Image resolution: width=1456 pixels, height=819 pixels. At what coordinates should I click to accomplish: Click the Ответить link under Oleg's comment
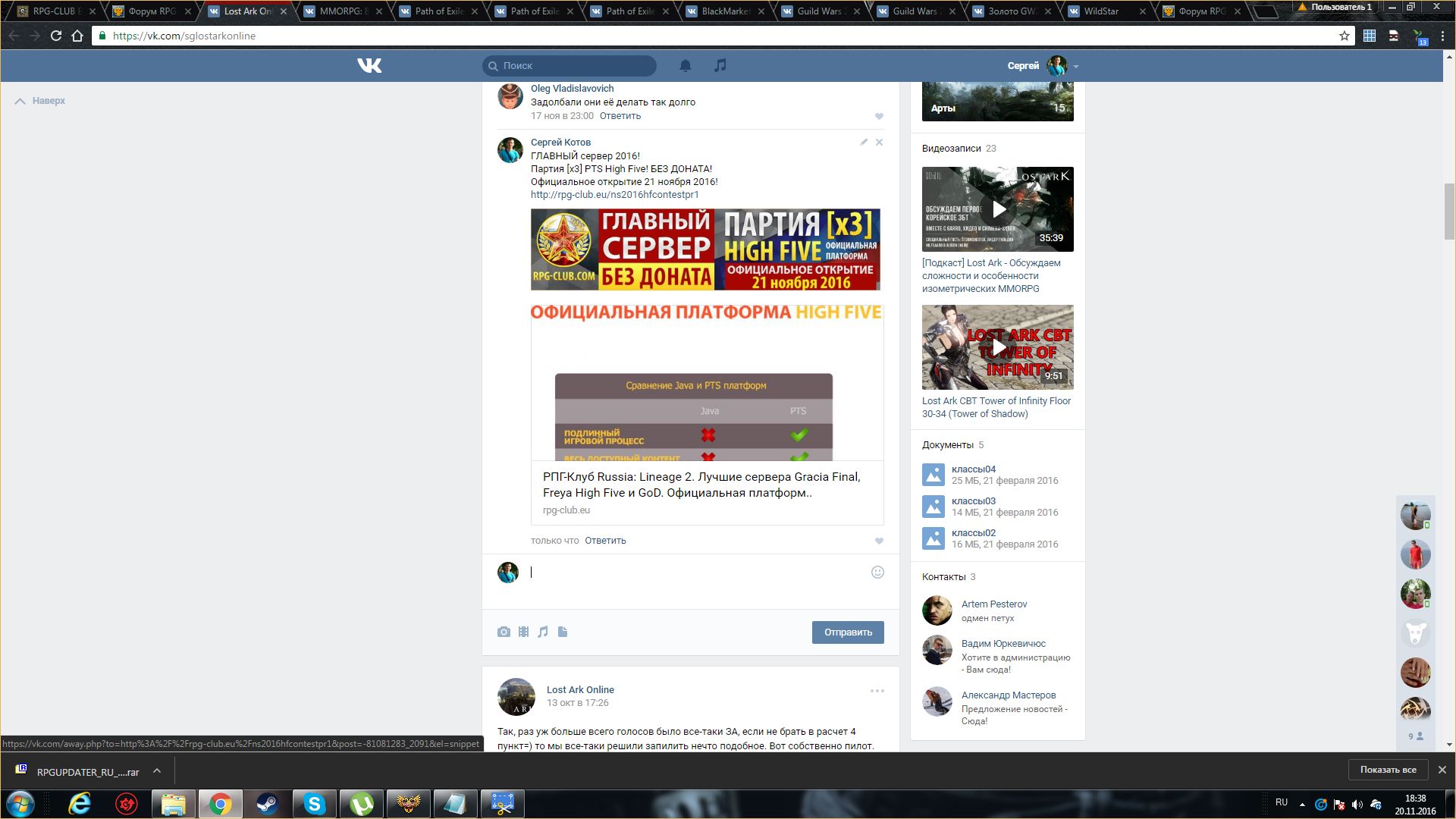click(620, 116)
